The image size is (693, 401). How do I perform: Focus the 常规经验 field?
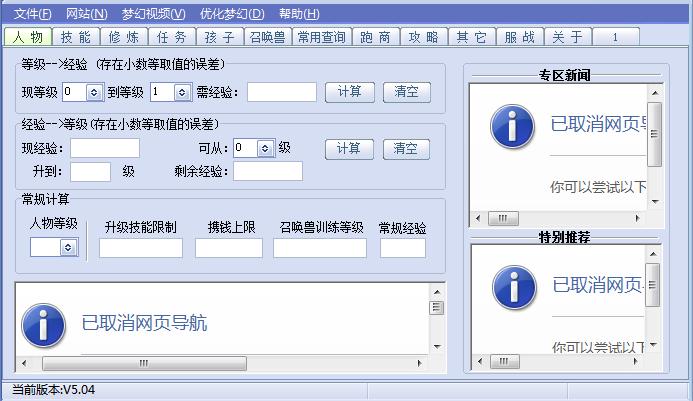tap(403, 248)
